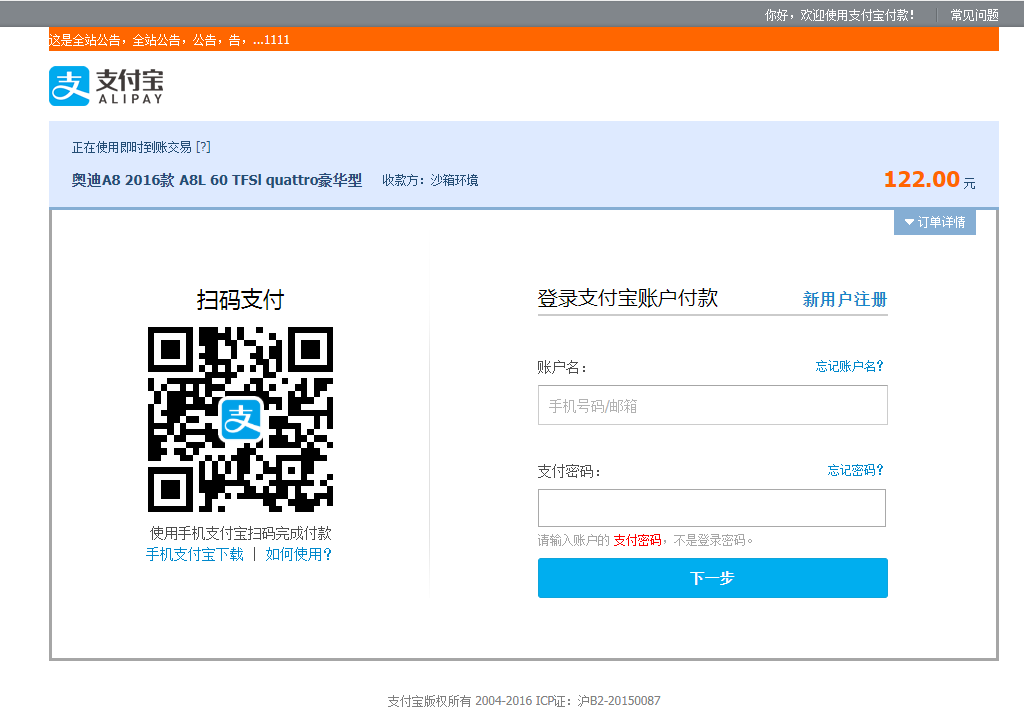Screen dimensions: 1024x727
Task: Focus the 账户名 phone/email input field
Action: pos(712,405)
